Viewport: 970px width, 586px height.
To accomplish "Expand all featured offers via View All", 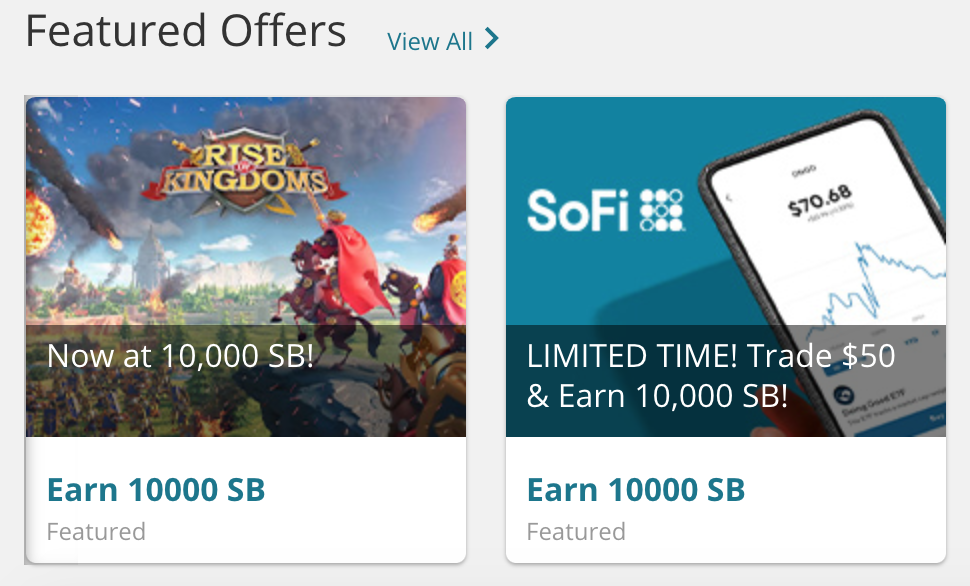I will tap(428, 42).
